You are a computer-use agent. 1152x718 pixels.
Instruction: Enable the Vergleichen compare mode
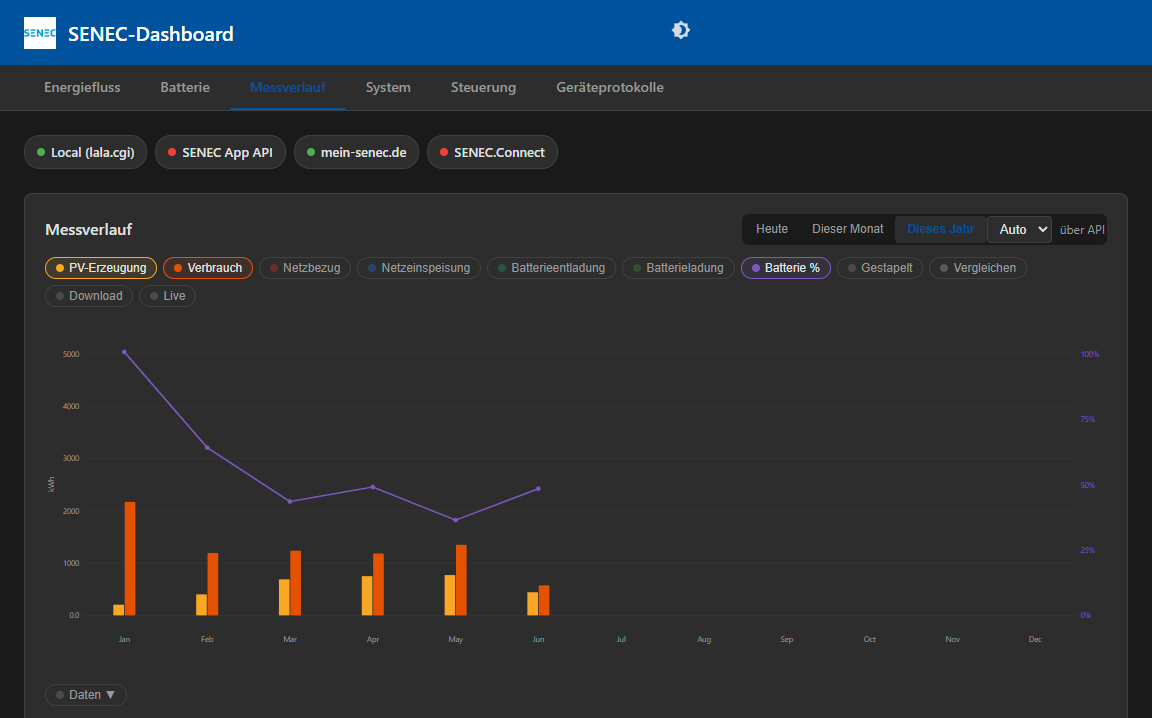[978, 268]
